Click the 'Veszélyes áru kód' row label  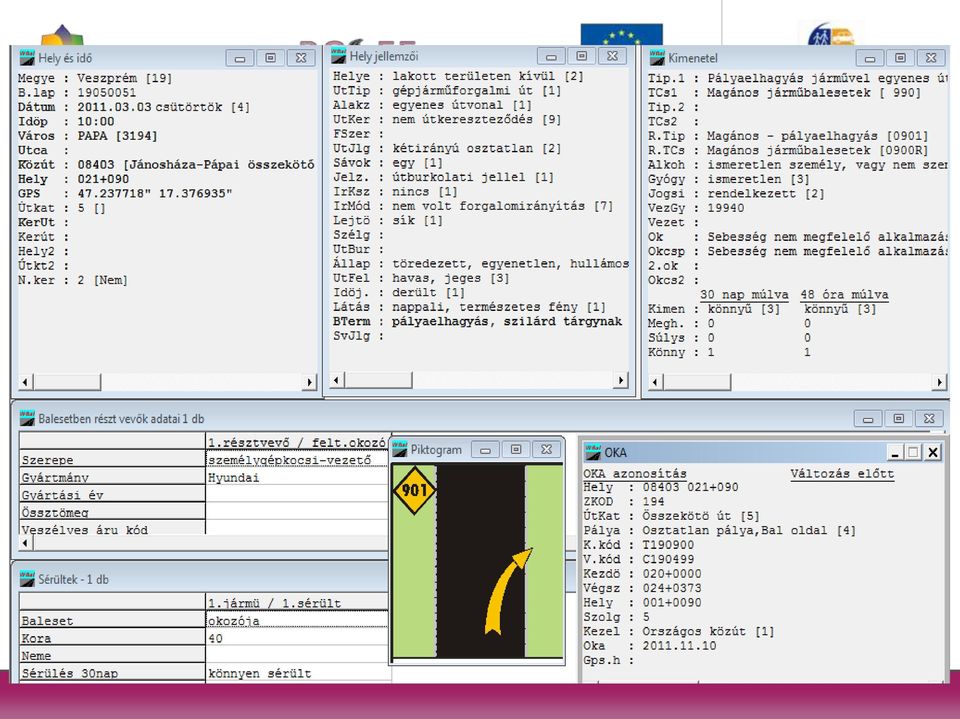(x=112, y=529)
